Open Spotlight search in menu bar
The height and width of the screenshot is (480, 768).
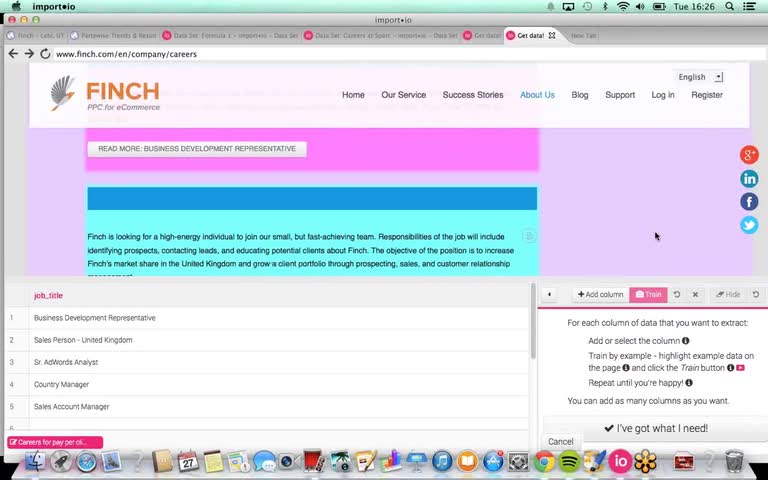click(729, 6)
